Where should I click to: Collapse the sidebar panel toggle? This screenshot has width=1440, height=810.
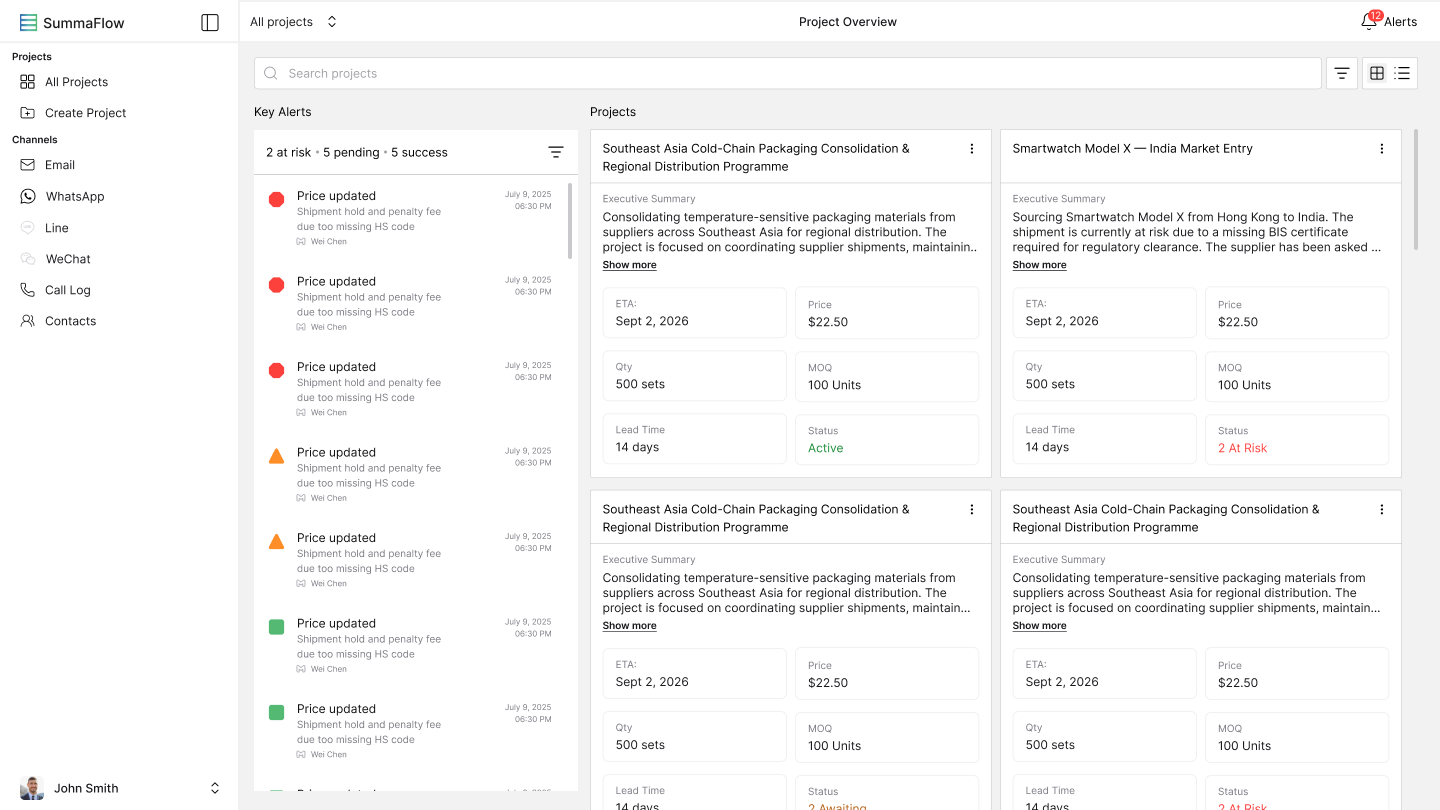(x=210, y=22)
